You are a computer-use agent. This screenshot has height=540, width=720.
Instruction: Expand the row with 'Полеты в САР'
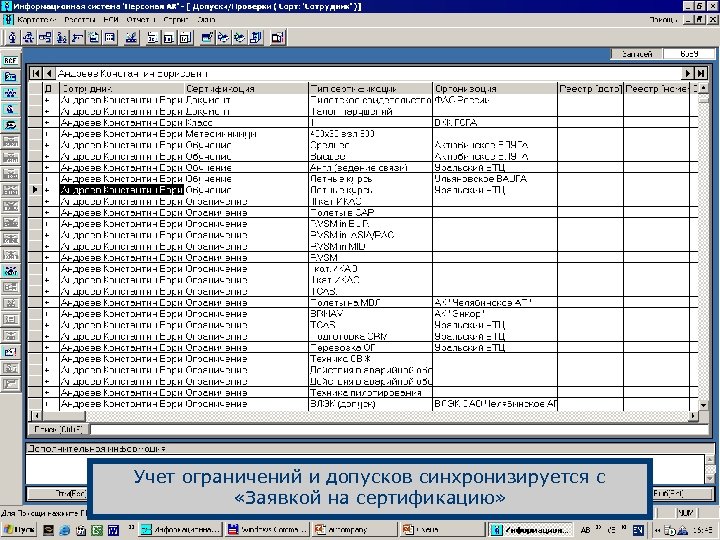coord(47,213)
